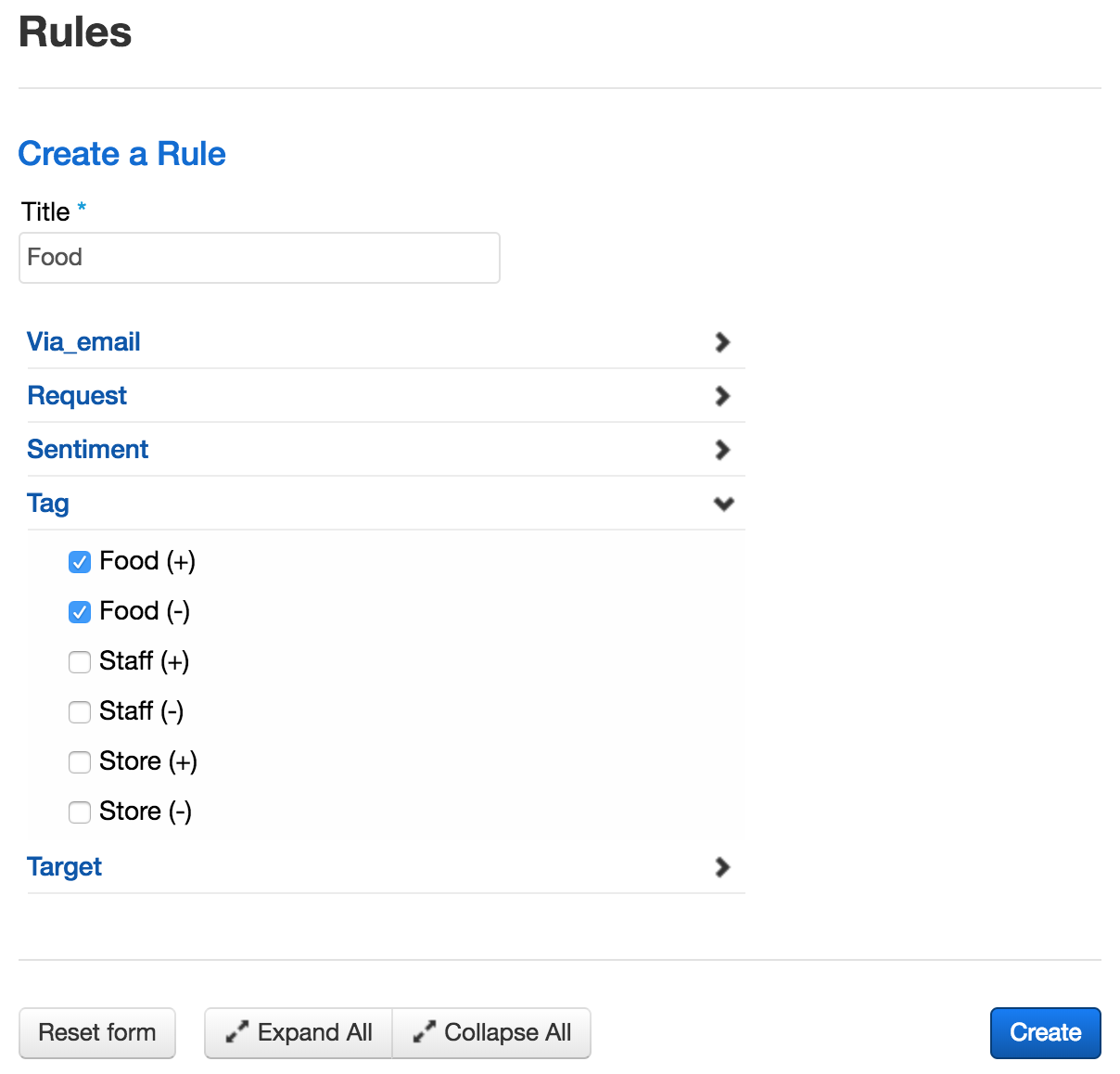Check the Store (-) checkbox
1120x1074 pixels.
pyautogui.click(x=80, y=812)
